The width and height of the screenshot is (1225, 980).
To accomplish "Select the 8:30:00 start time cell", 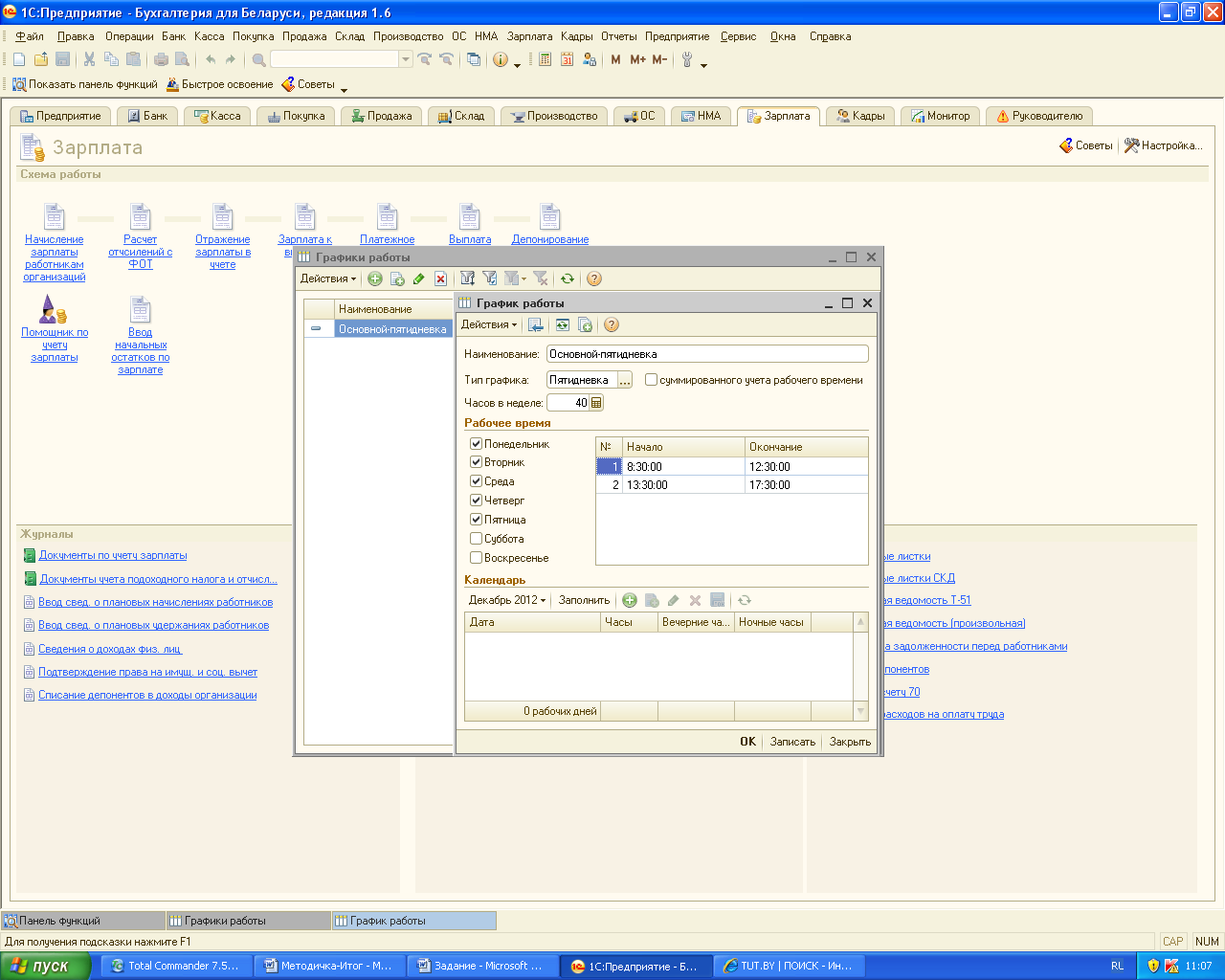I will tap(683, 467).
